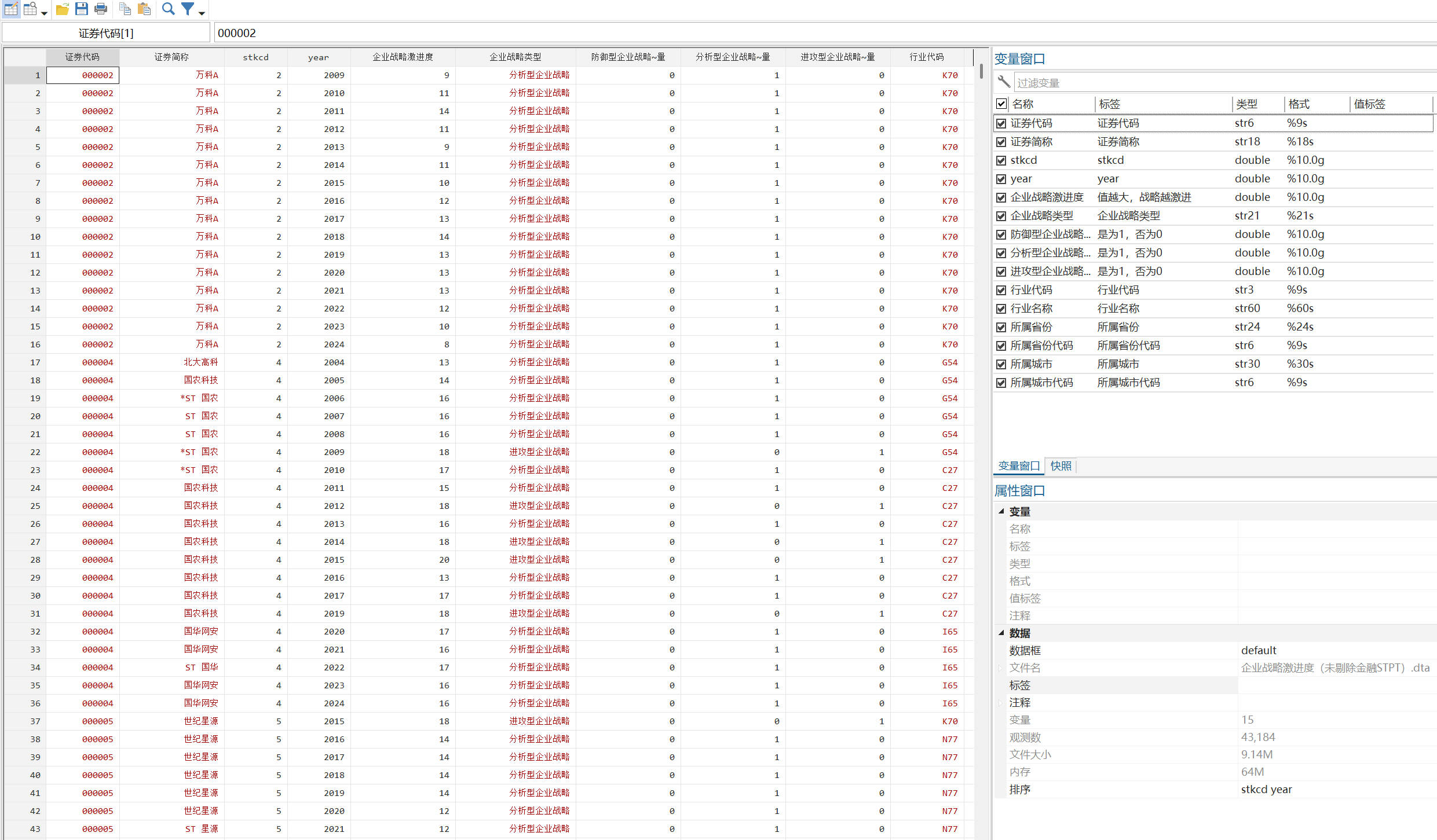
Task: Click the paste clipboard icon
Action: pos(144,9)
